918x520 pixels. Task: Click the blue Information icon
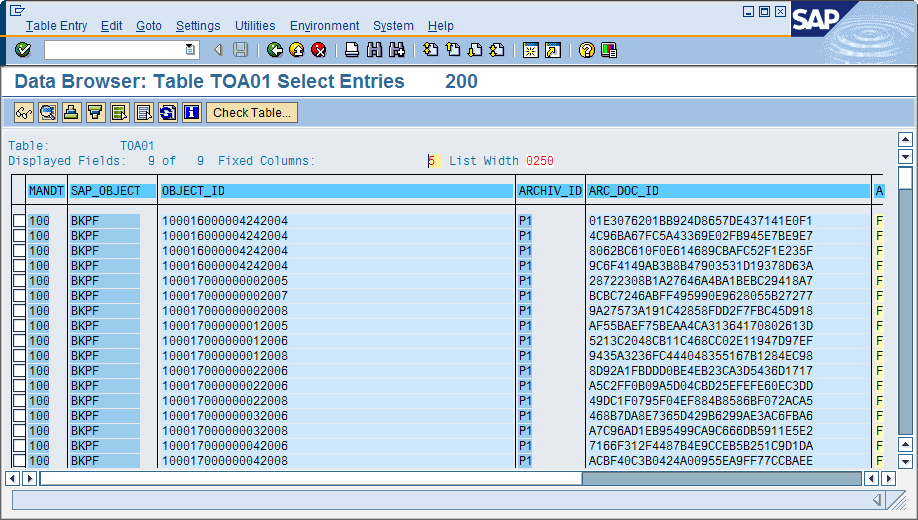[x=191, y=113]
